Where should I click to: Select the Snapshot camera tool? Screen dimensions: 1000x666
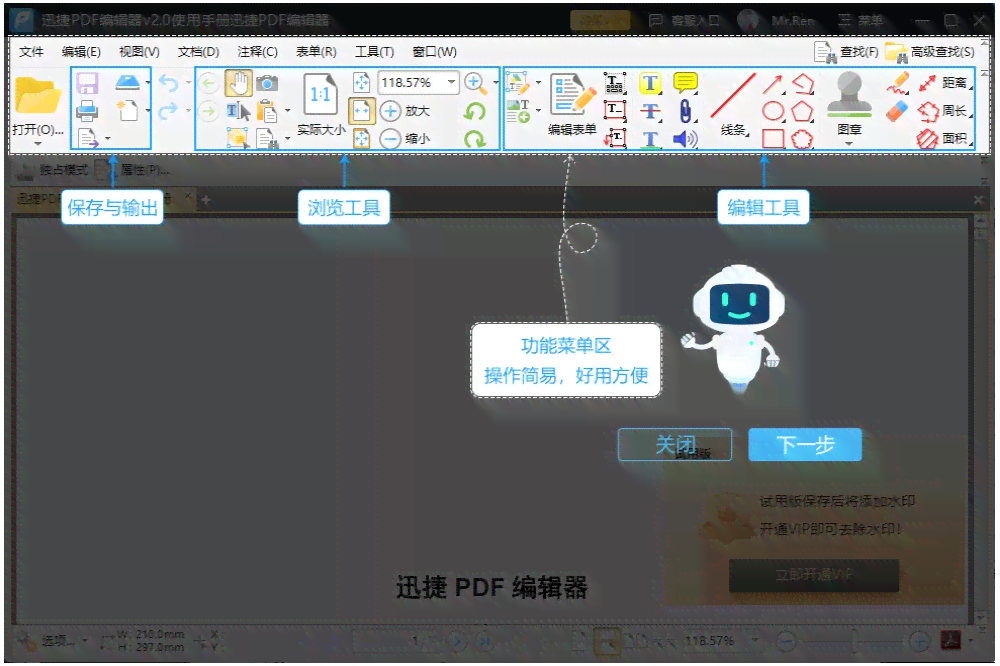coord(267,83)
